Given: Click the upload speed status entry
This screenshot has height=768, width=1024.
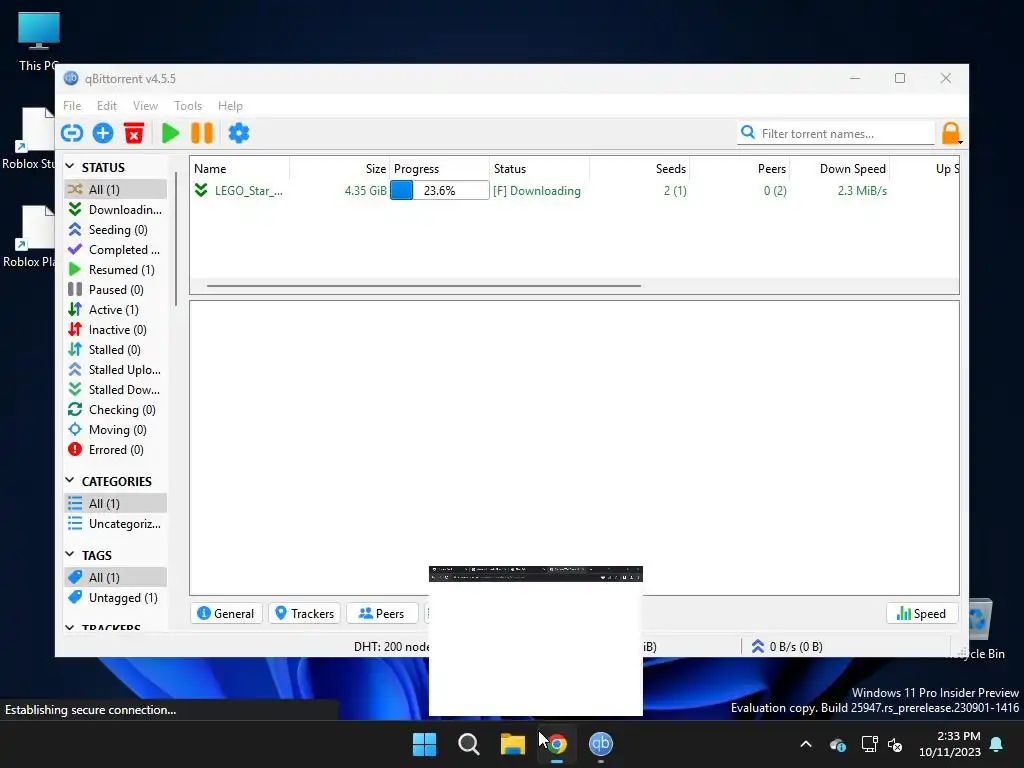Looking at the screenshot, I should pyautogui.click(x=786, y=647).
